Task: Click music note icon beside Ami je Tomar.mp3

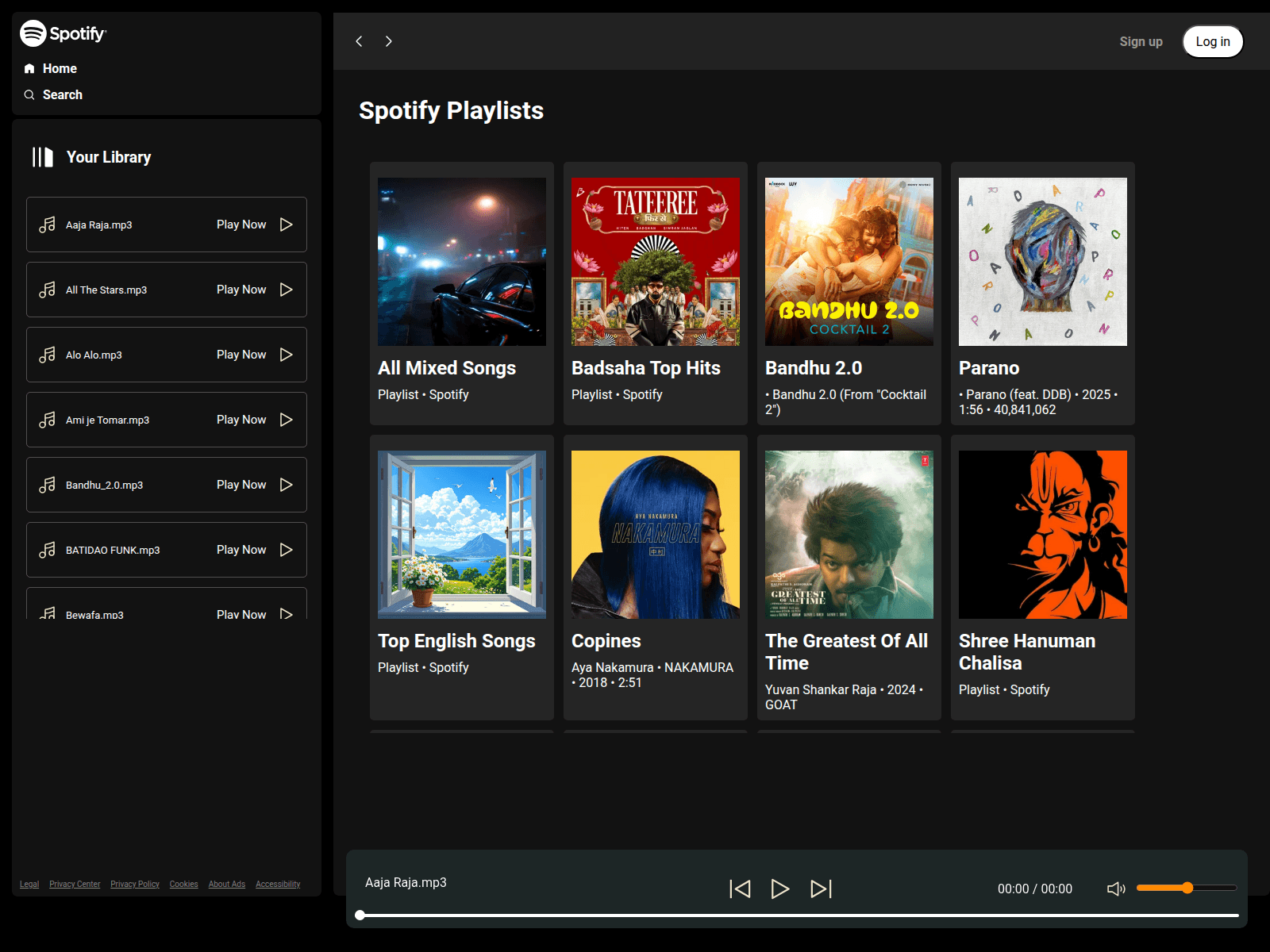Action: pyautogui.click(x=47, y=420)
